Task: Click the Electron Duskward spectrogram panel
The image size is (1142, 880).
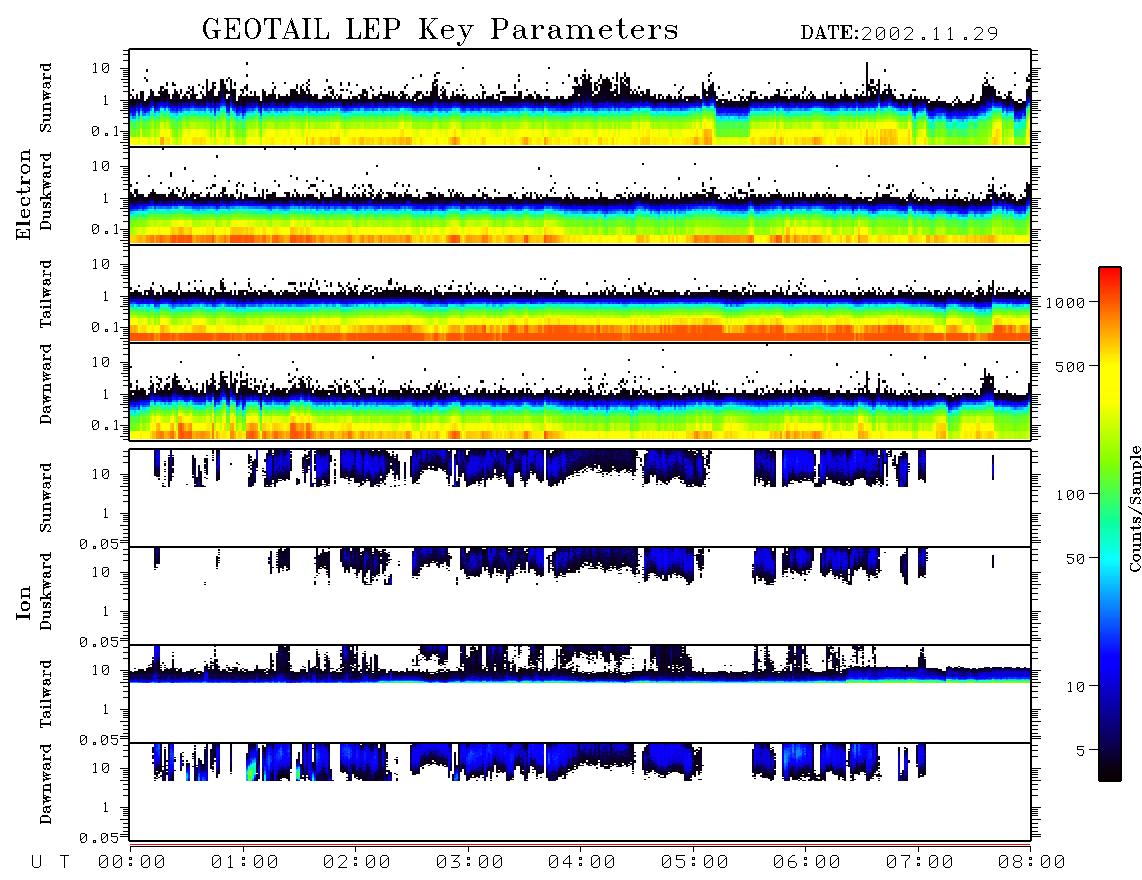Action: click(580, 195)
